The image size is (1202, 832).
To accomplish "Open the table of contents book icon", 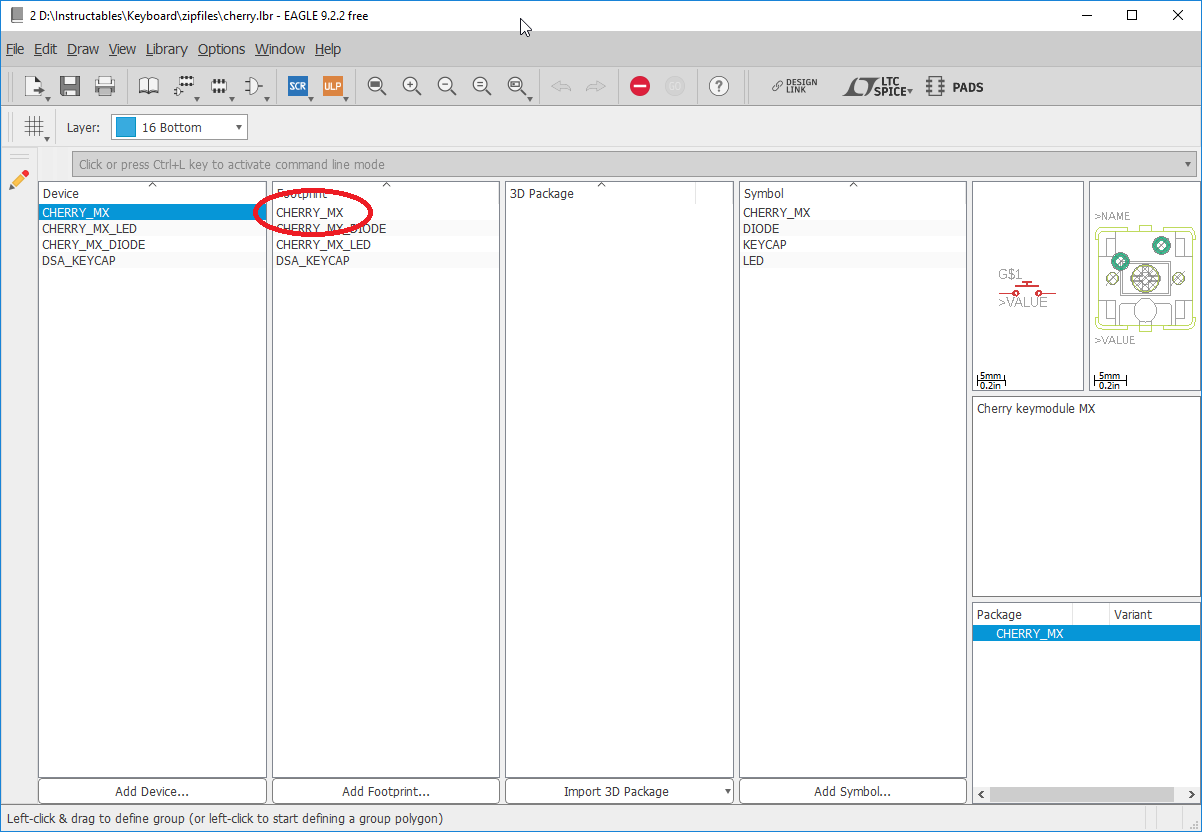I will click(148, 86).
